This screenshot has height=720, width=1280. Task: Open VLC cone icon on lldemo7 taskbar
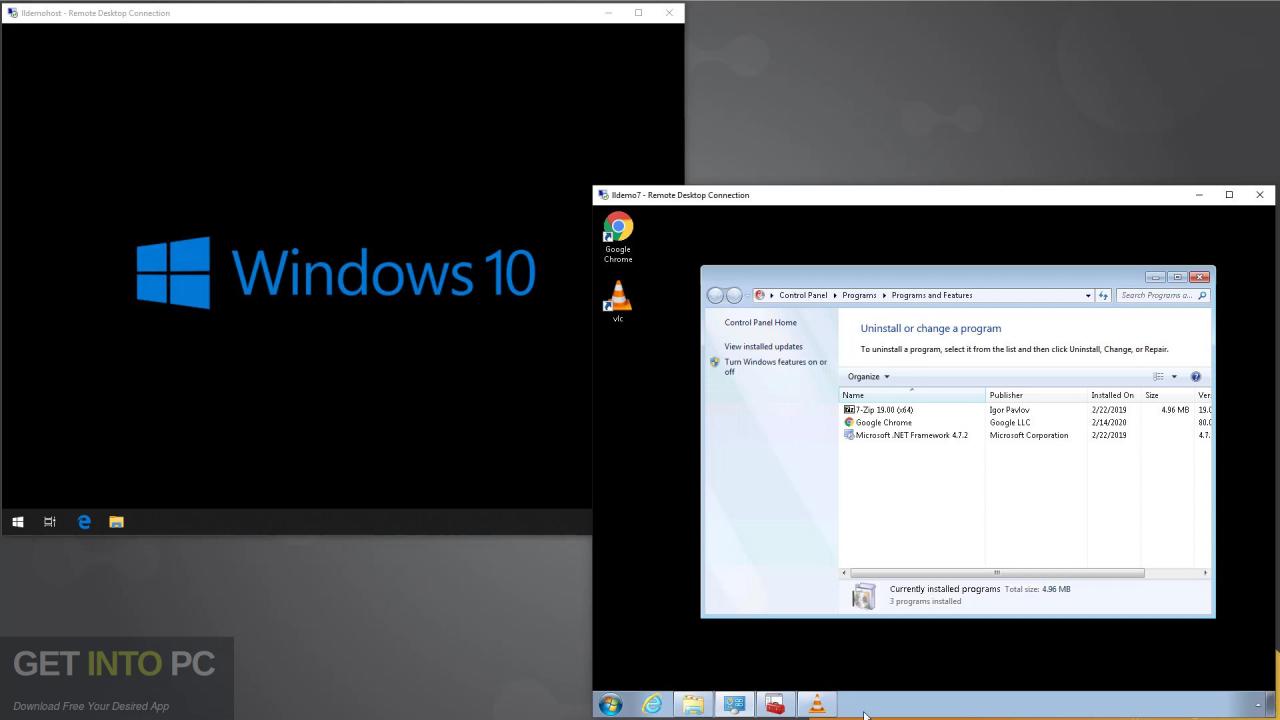[x=817, y=705]
